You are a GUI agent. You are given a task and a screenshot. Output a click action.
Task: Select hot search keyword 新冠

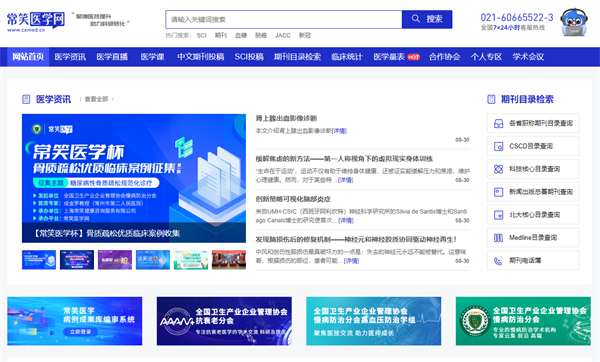(x=305, y=36)
